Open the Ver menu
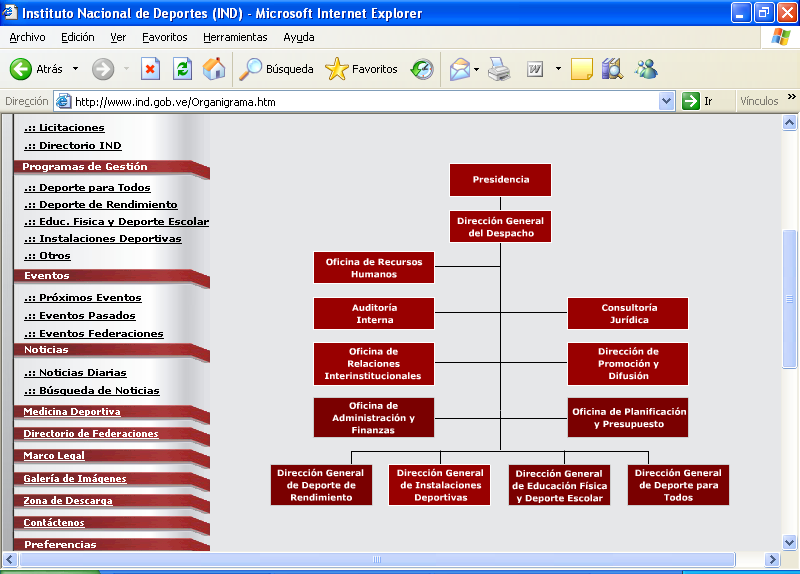 (x=118, y=37)
